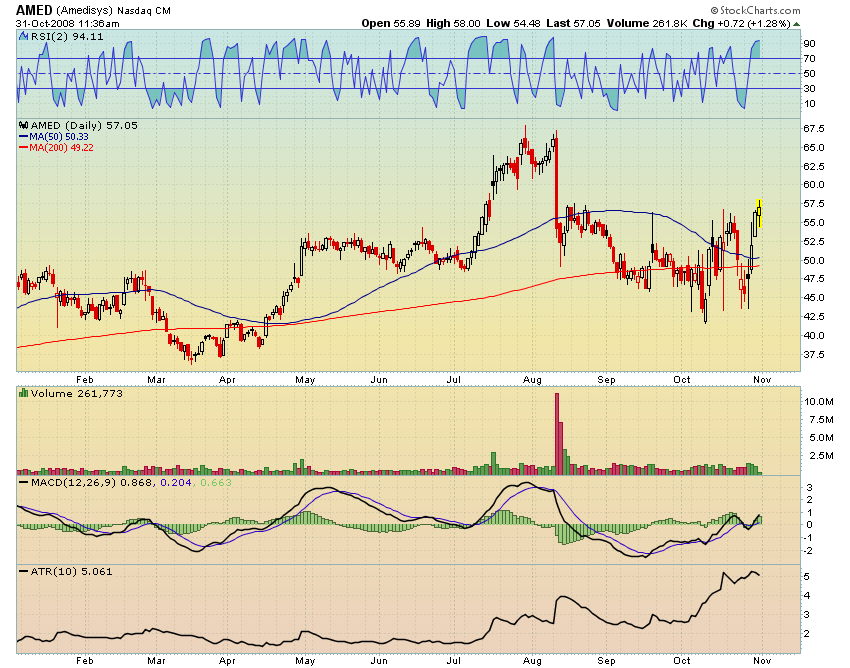The height and width of the screenshot is (668, 850).
Task: Click the May label under the price panel
Action: tap(305, 380)
